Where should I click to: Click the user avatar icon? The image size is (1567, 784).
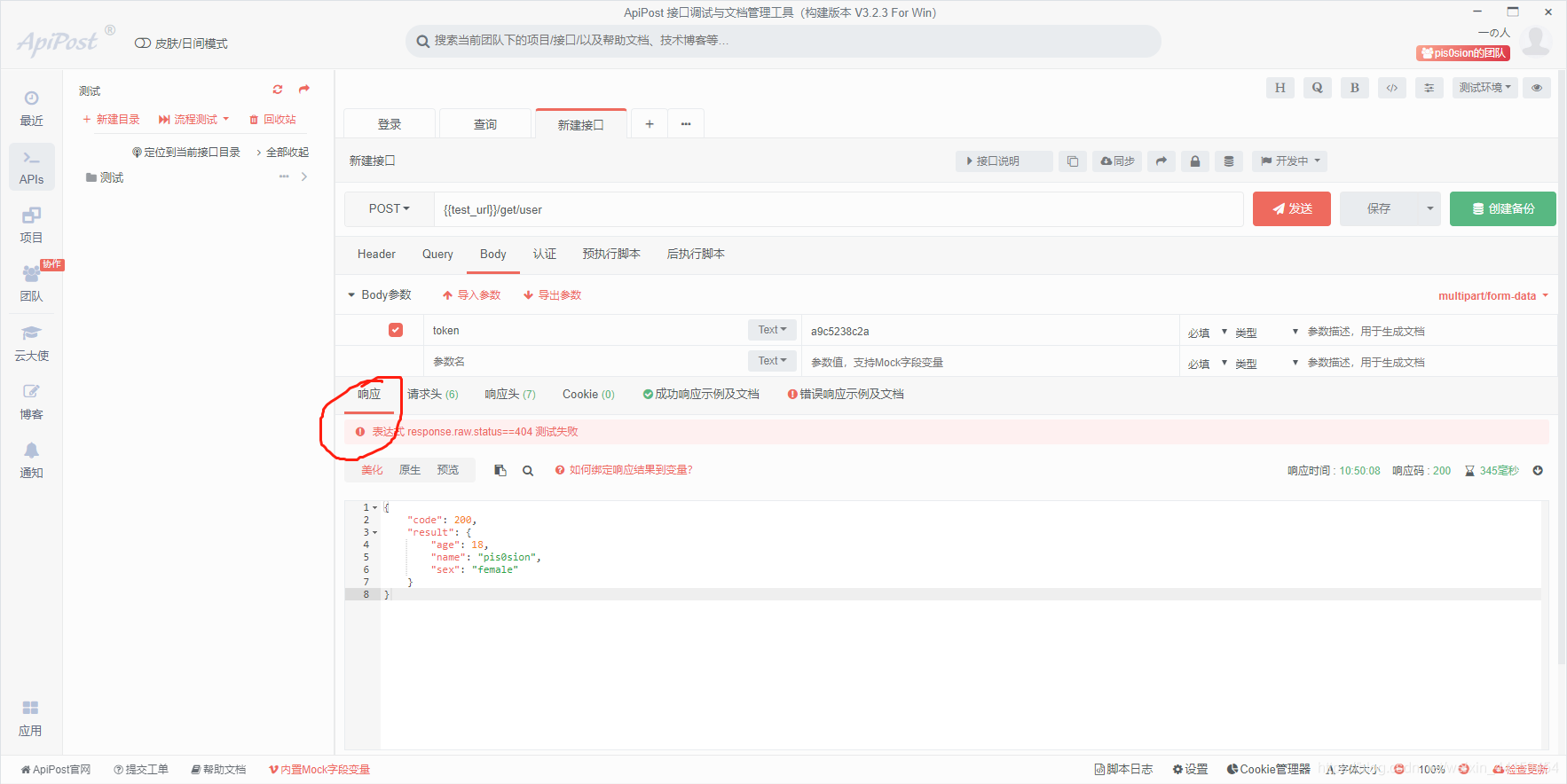click(1536, 41)
